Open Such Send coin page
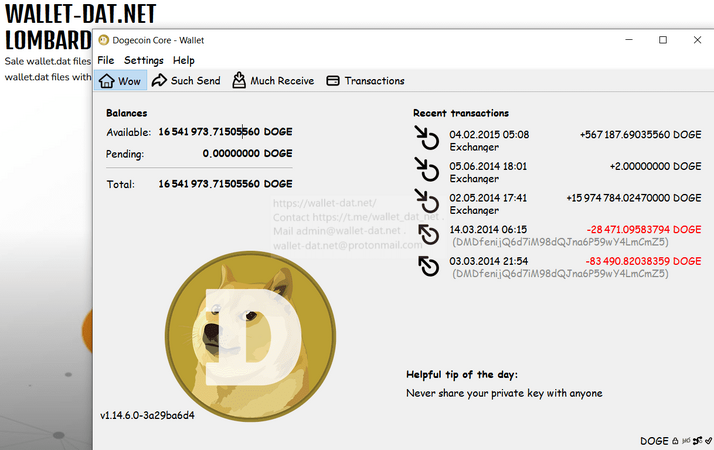The height and width of the screenshot is (450, 714). [x=186, y=81]
